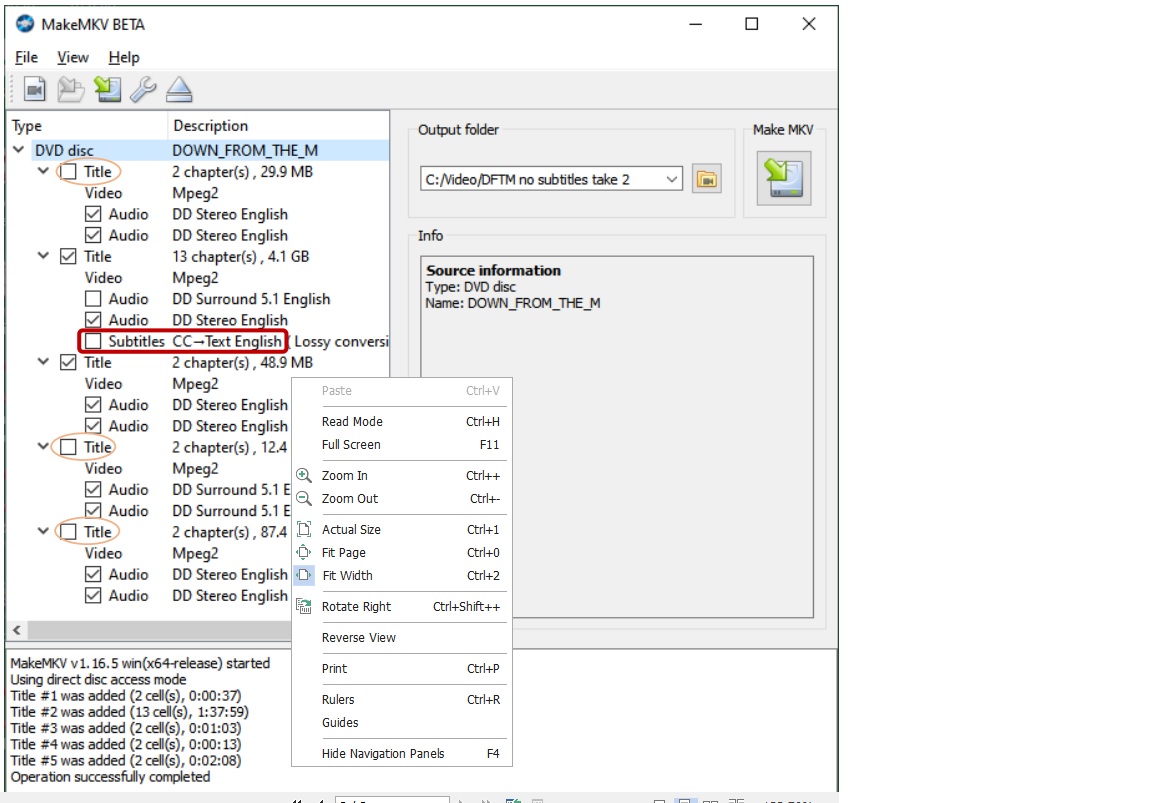Image resolution: width=1152 pixels, height=803 pixels.
Task: Open preferences via the wrench icon
Action: [143, 90]
